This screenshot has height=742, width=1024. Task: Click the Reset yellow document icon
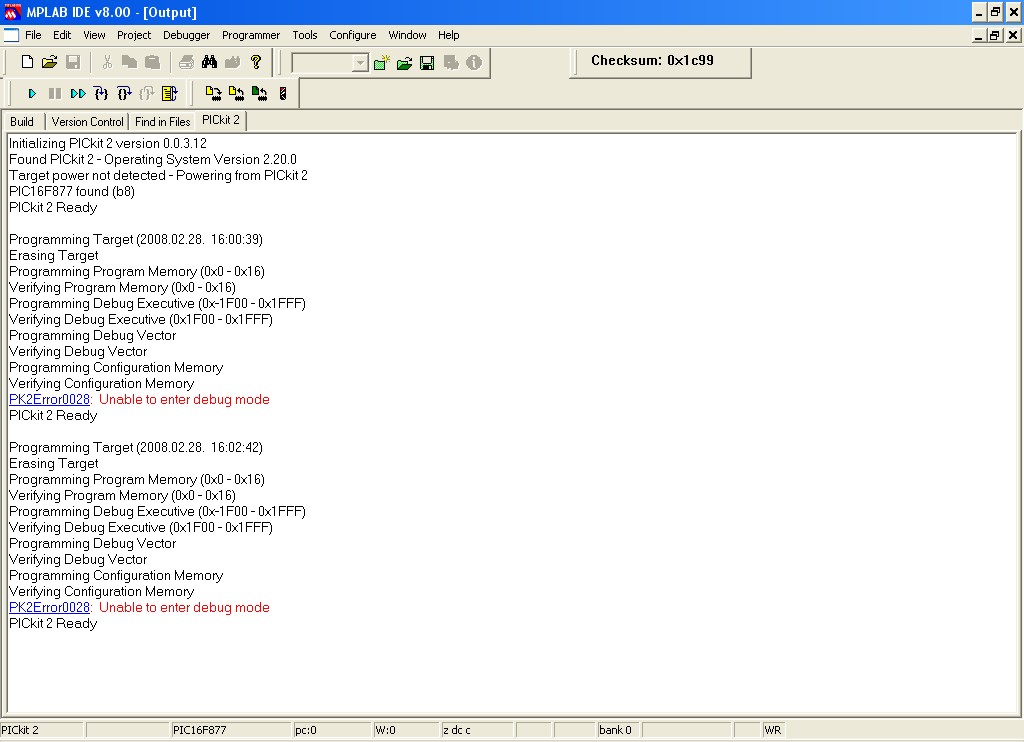coord(170,94)
